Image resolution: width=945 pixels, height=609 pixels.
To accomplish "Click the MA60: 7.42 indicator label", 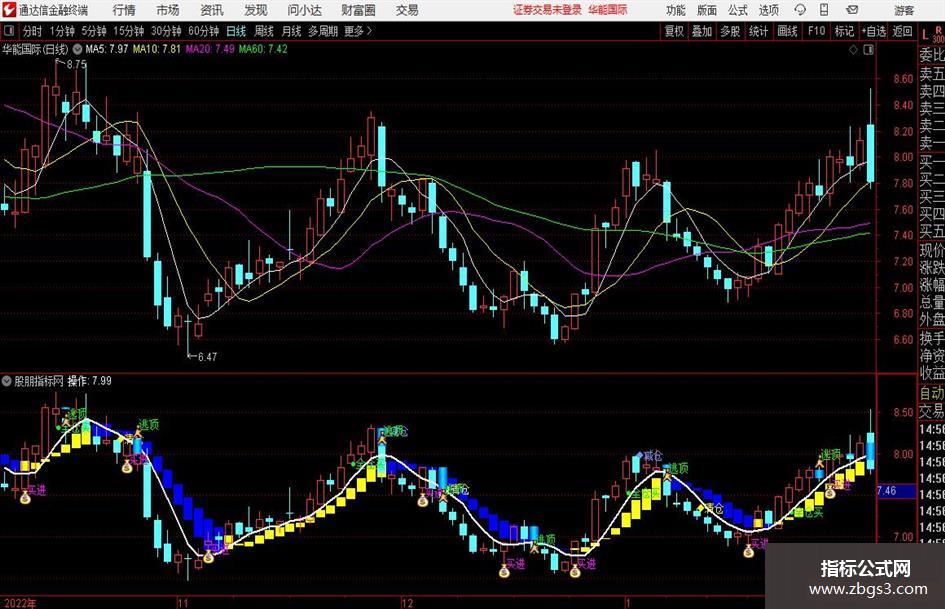I will (x=263, y=49).
